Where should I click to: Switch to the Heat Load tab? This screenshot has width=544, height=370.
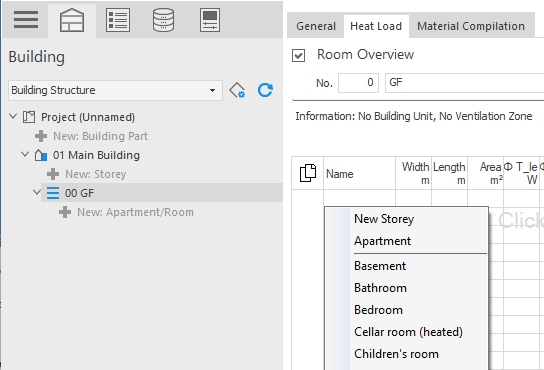point(376,26)
